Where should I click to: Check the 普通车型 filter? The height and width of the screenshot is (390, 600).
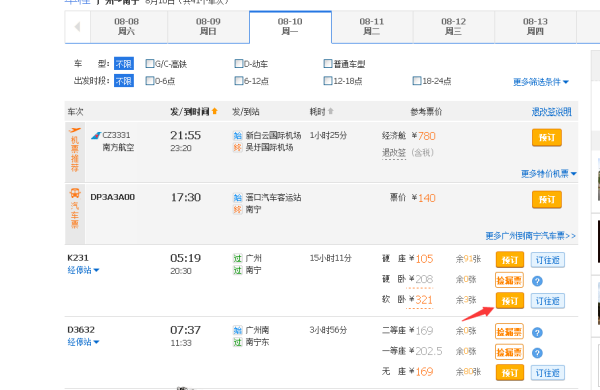(328, 64)
